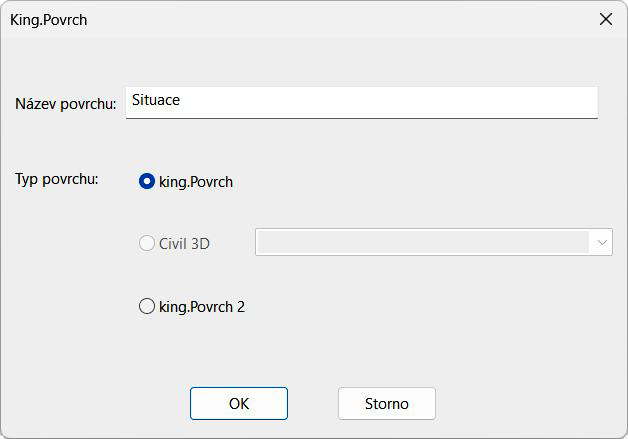628x439 pixels.
Task: Confirm the dialog with OK
Action: click(239, 404)
